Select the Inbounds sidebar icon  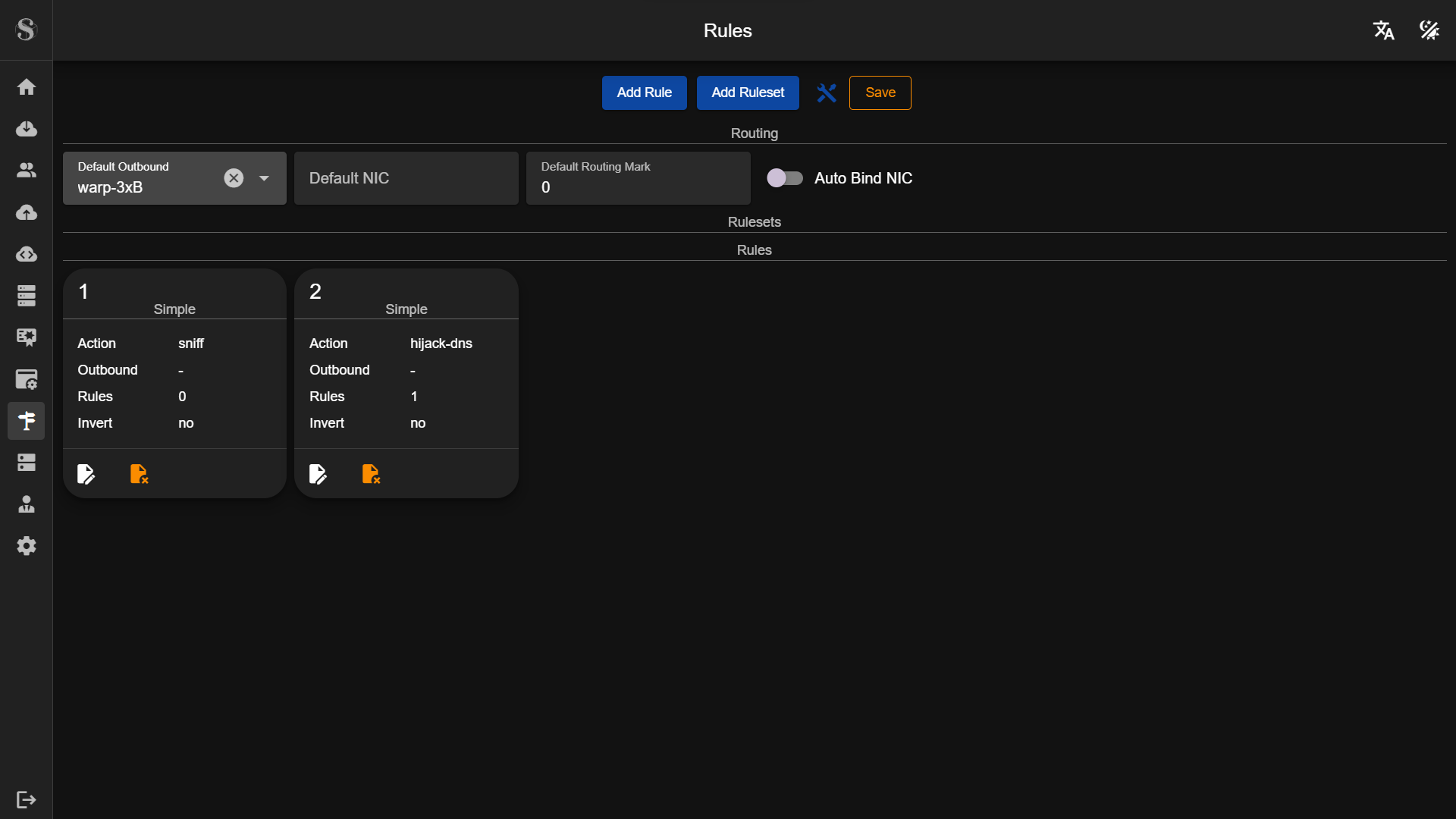click(26, 129)
